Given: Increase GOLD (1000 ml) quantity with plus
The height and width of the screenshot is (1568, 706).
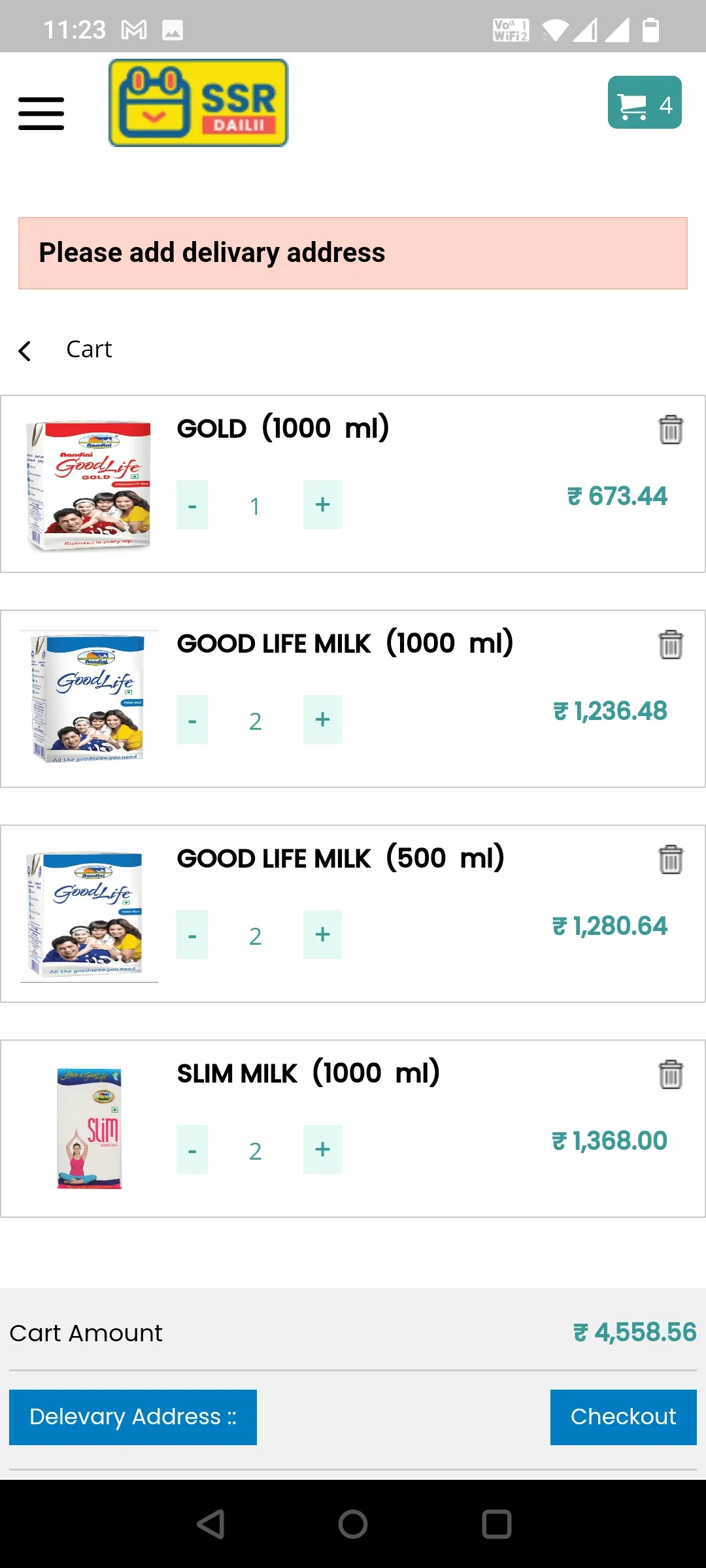Looking at the screenshot, I should 322,505.
